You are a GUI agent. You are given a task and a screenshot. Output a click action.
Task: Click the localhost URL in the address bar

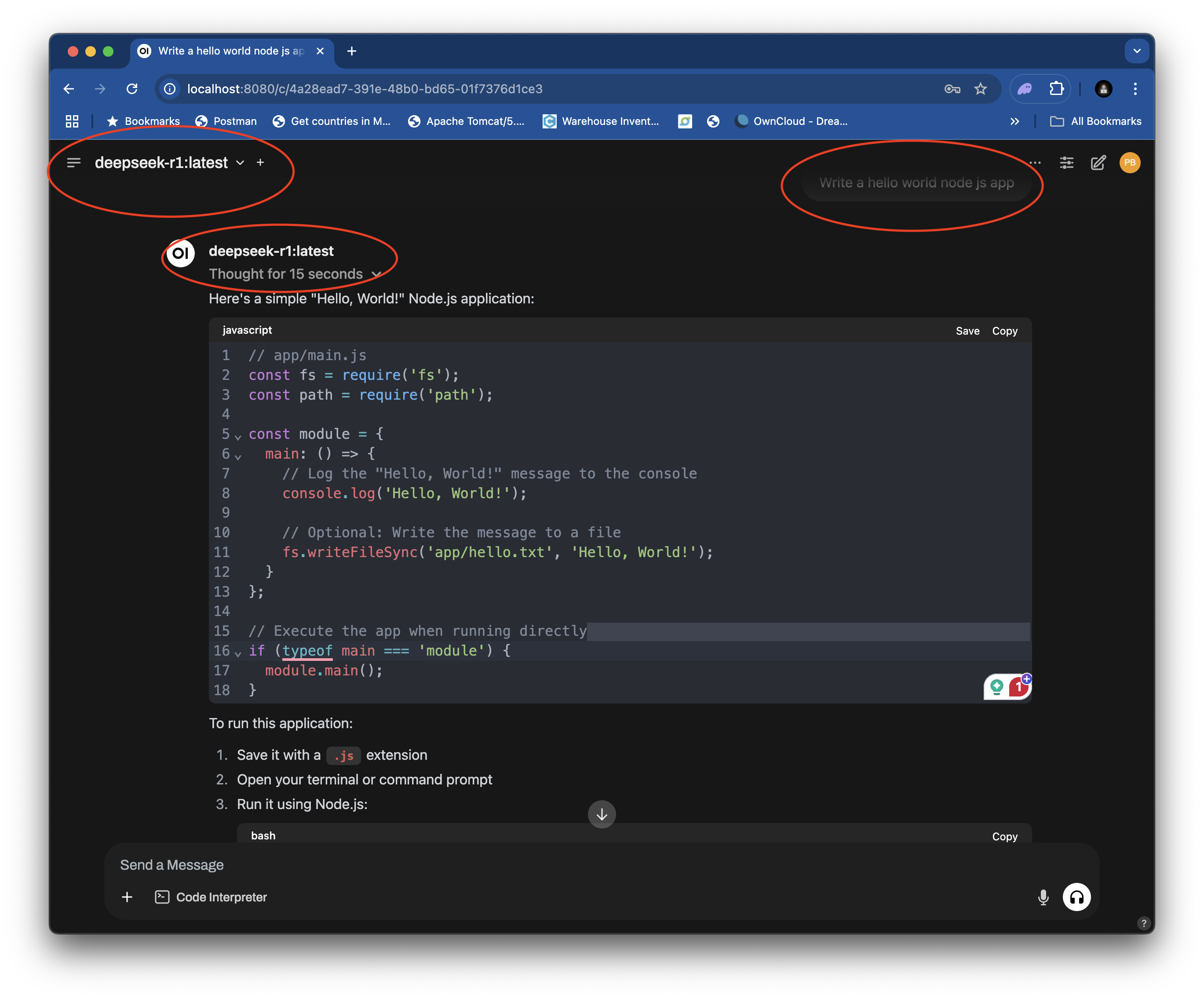[365, 89]
